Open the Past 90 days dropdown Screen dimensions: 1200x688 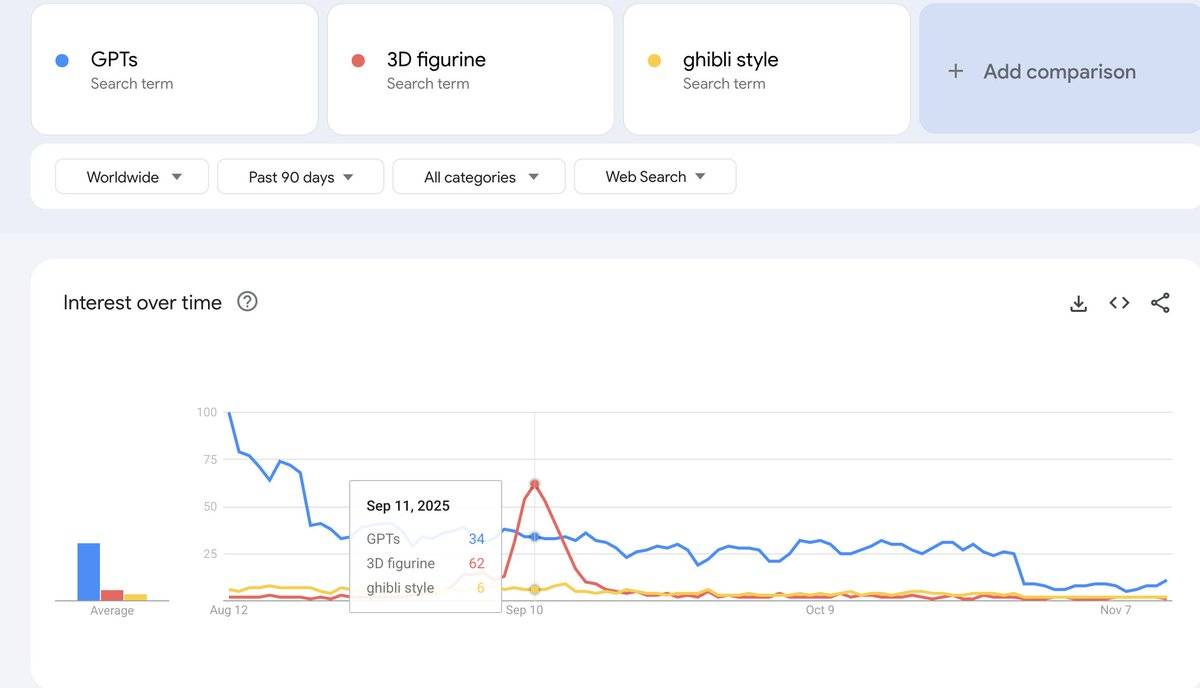tap(300, 176)
